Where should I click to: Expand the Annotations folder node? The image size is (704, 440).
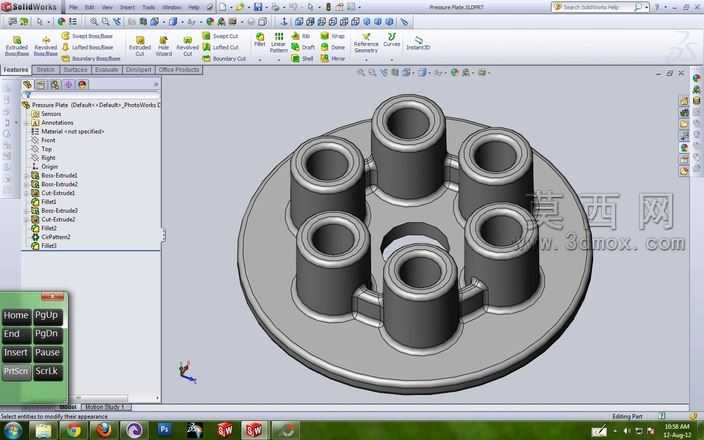(27, 123)
